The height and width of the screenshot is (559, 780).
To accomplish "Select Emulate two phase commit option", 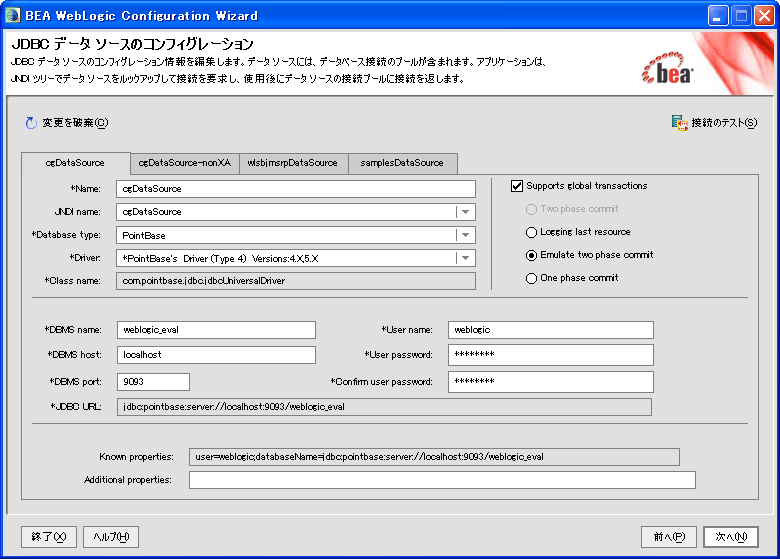I will coord(531,255).
